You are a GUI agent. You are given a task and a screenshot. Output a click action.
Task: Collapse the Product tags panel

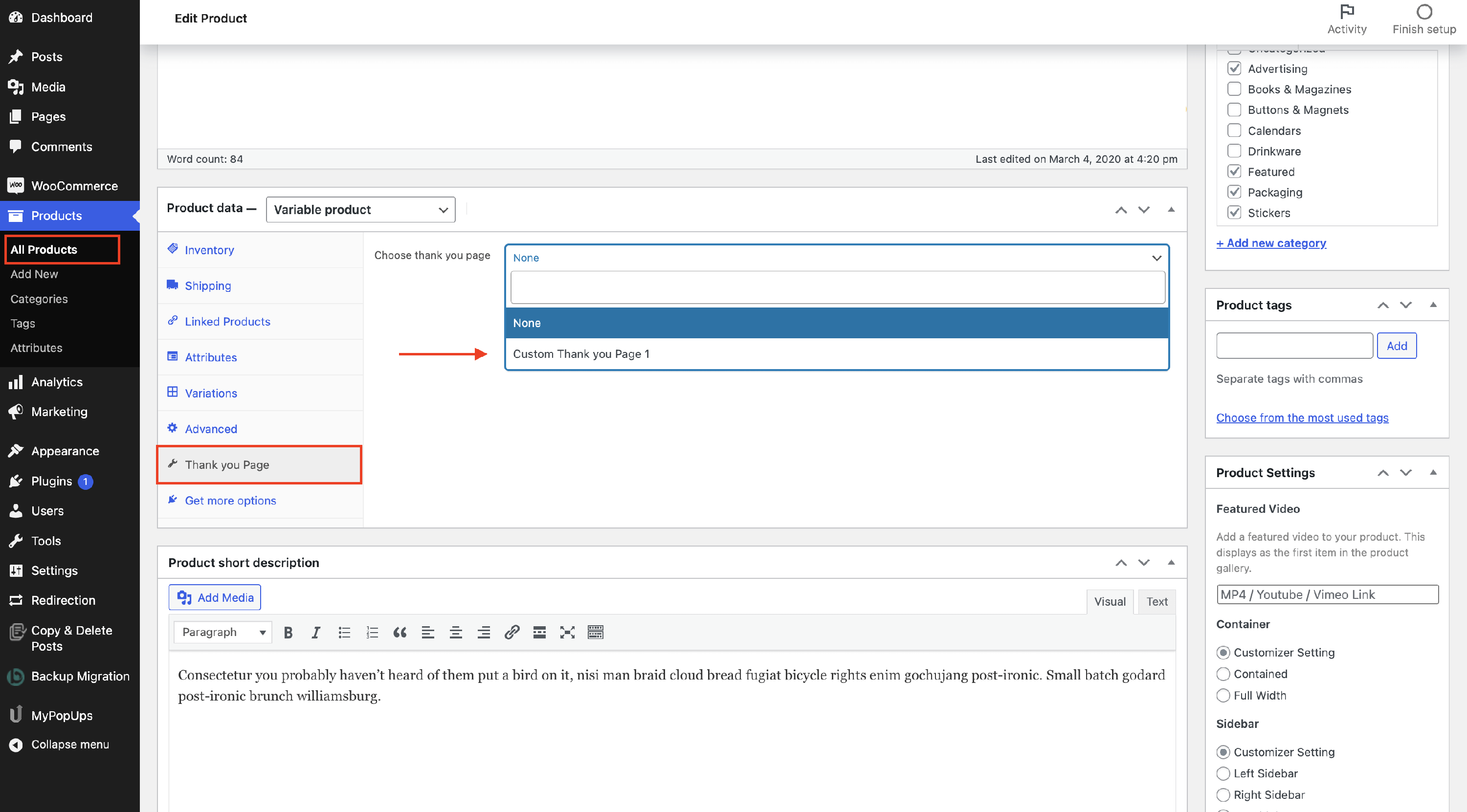click(x=1433, y=305)
